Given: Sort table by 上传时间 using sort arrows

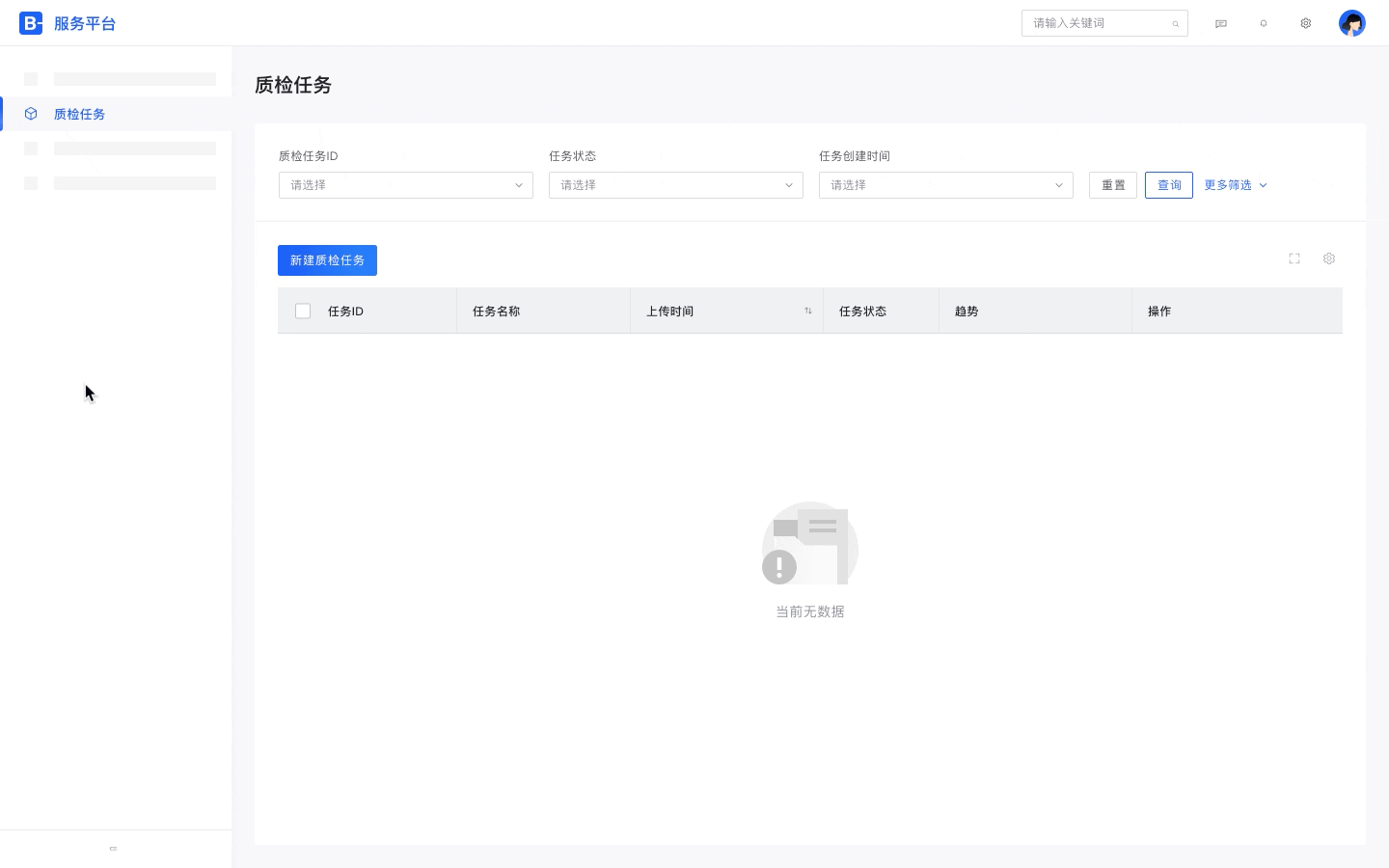Looking at the screenshot, I should (808, 311).
